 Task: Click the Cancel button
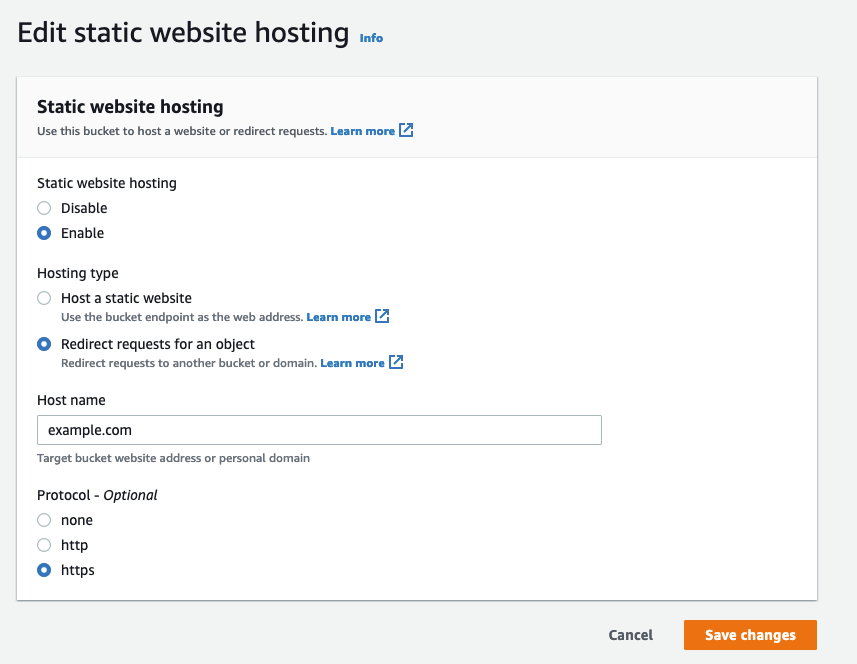tap(630, 634)
